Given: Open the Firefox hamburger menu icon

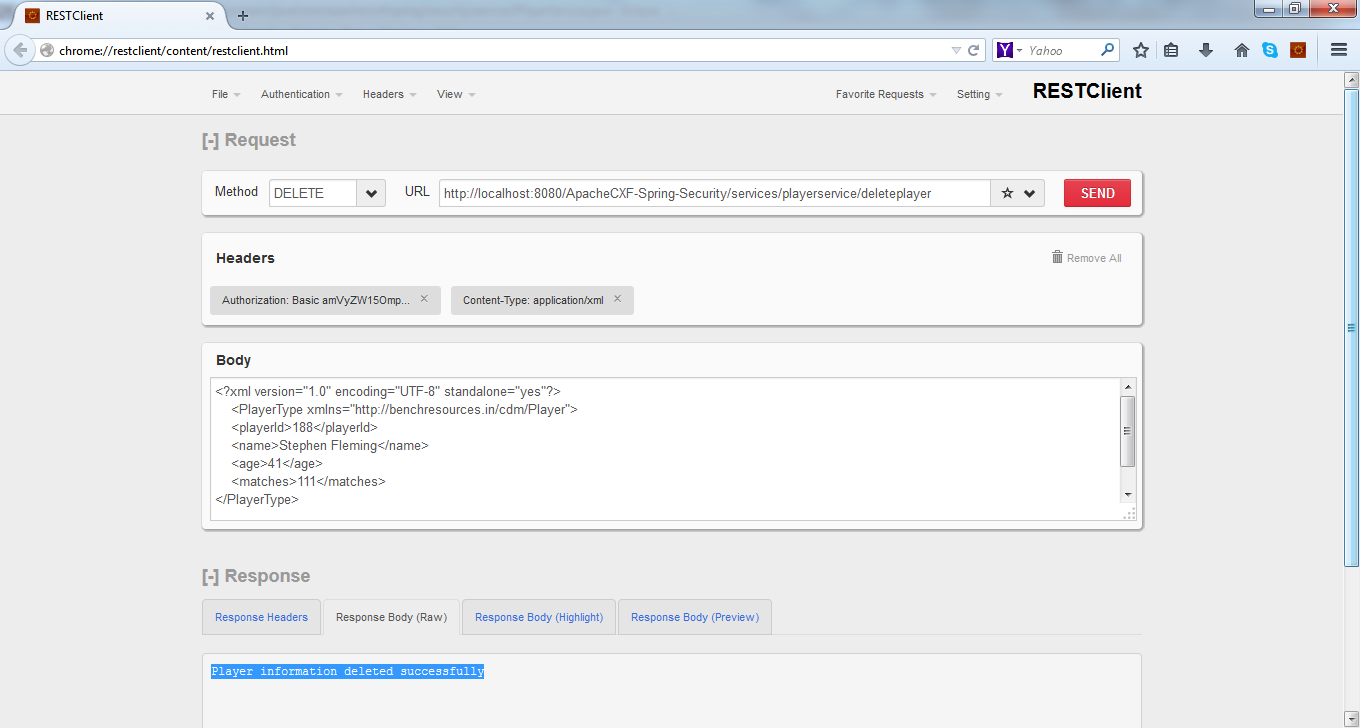Looking at the screenshot, I should (x=1338, y=49).
